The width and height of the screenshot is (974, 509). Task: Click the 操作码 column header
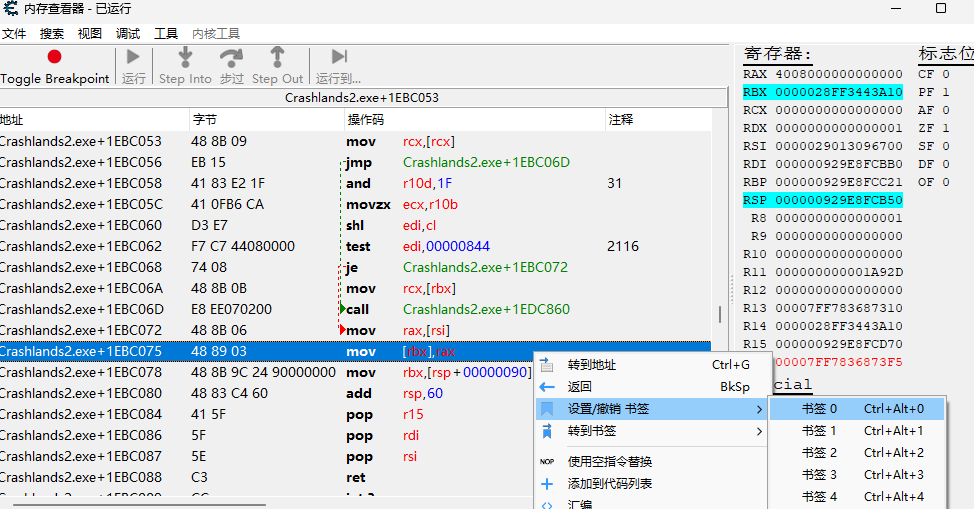pos(475,120)
